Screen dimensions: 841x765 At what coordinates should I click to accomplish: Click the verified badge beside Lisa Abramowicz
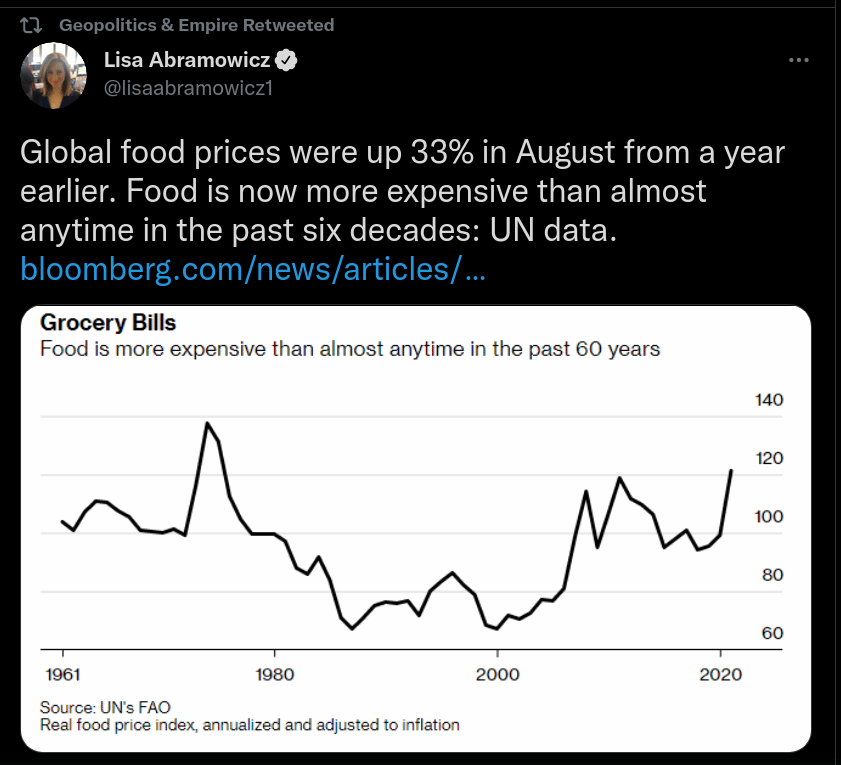(x=288, y=62)
